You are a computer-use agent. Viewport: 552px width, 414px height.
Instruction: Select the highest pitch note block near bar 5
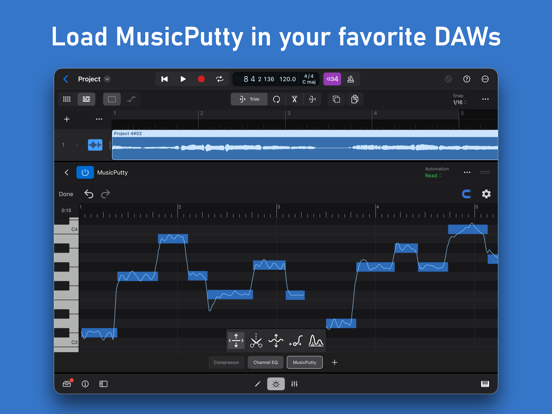(x=468, y=229)
